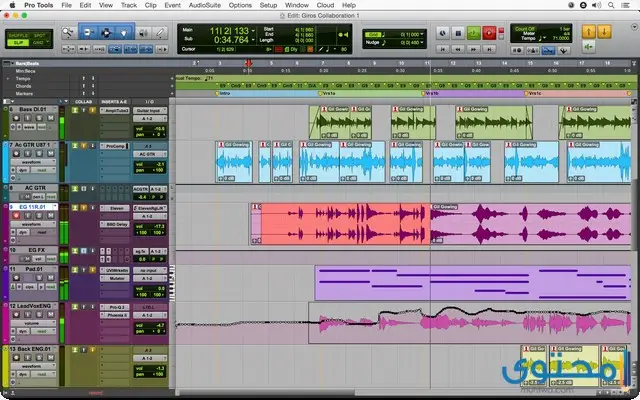
Task: Open automation mode 'read' selector on Ac GTR U87 1
Action: click(x=43, y=170)
